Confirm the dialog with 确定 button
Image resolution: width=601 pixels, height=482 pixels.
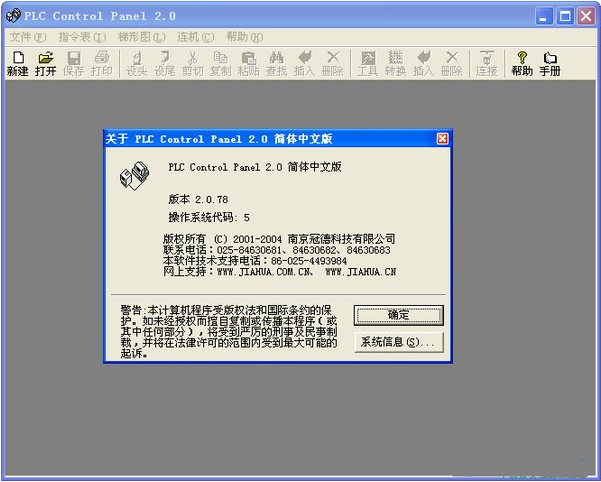[x=399, y=315]
